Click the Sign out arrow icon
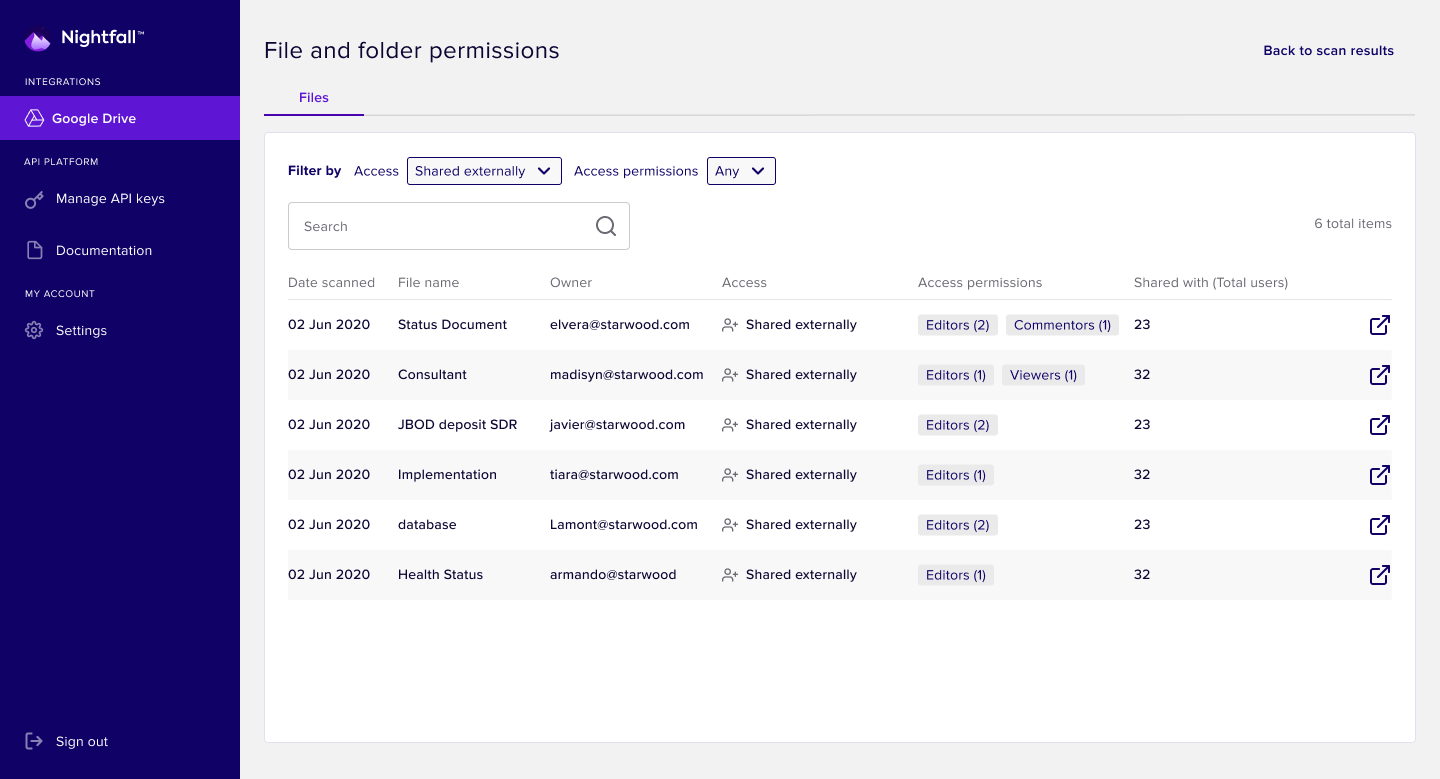1440x779 pixels. (34, 741)
